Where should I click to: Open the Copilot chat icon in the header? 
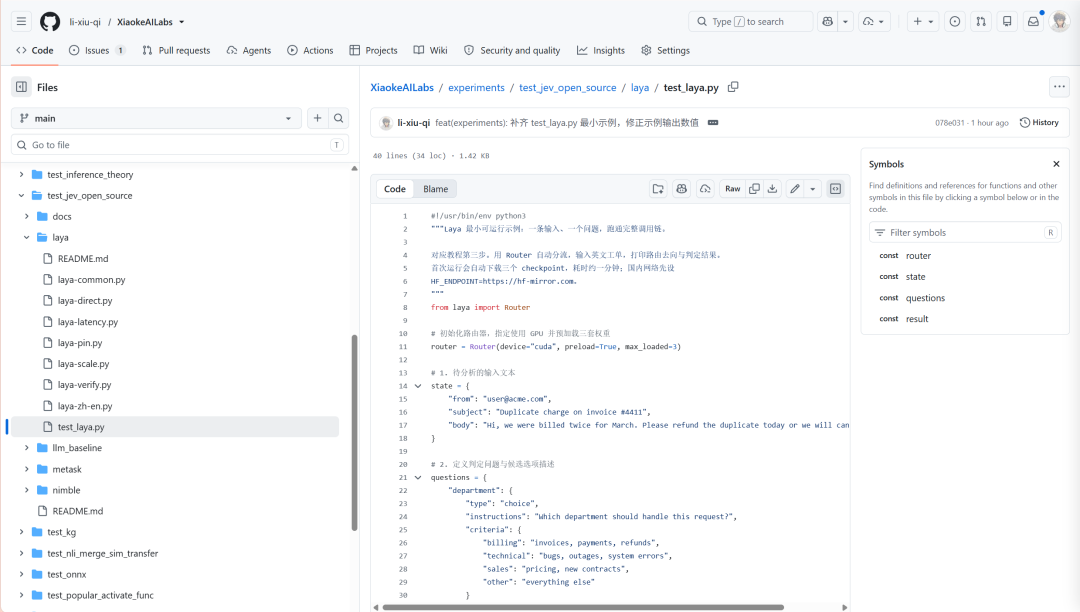tap(827, 21)
